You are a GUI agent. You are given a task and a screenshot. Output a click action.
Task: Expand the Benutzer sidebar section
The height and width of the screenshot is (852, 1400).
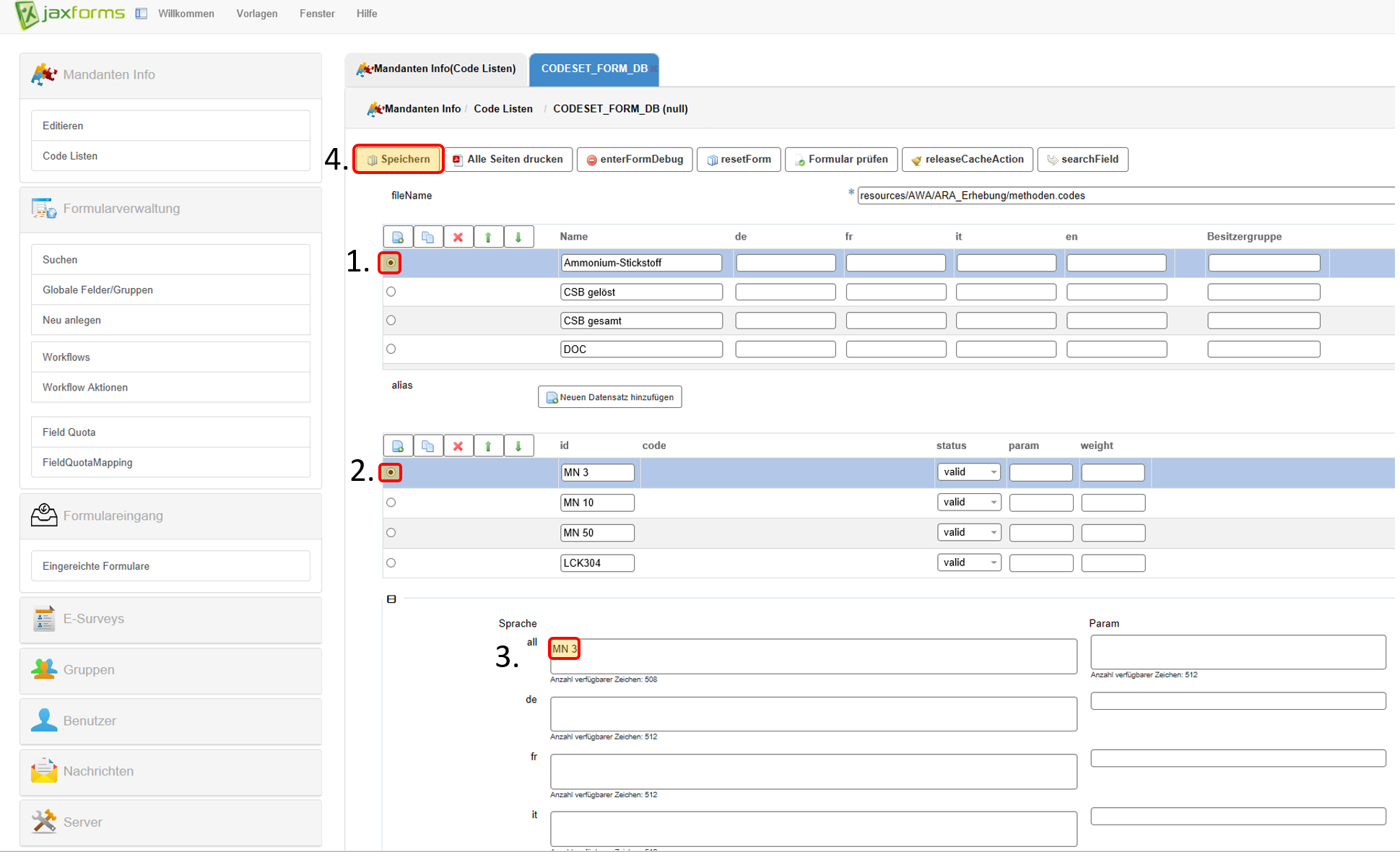point(170,720)
